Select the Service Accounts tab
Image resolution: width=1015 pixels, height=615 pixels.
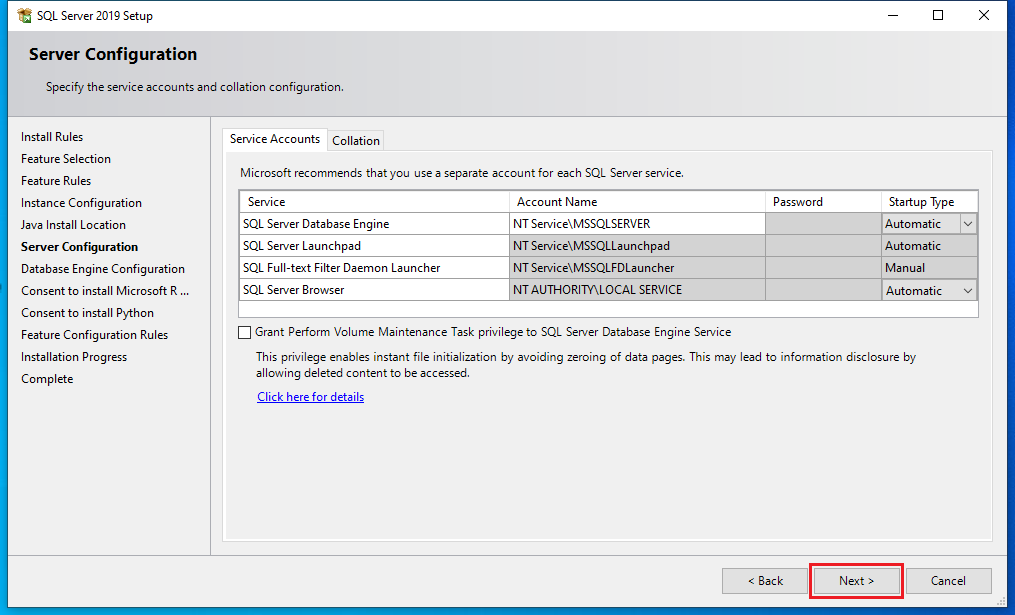pos(275,139)
